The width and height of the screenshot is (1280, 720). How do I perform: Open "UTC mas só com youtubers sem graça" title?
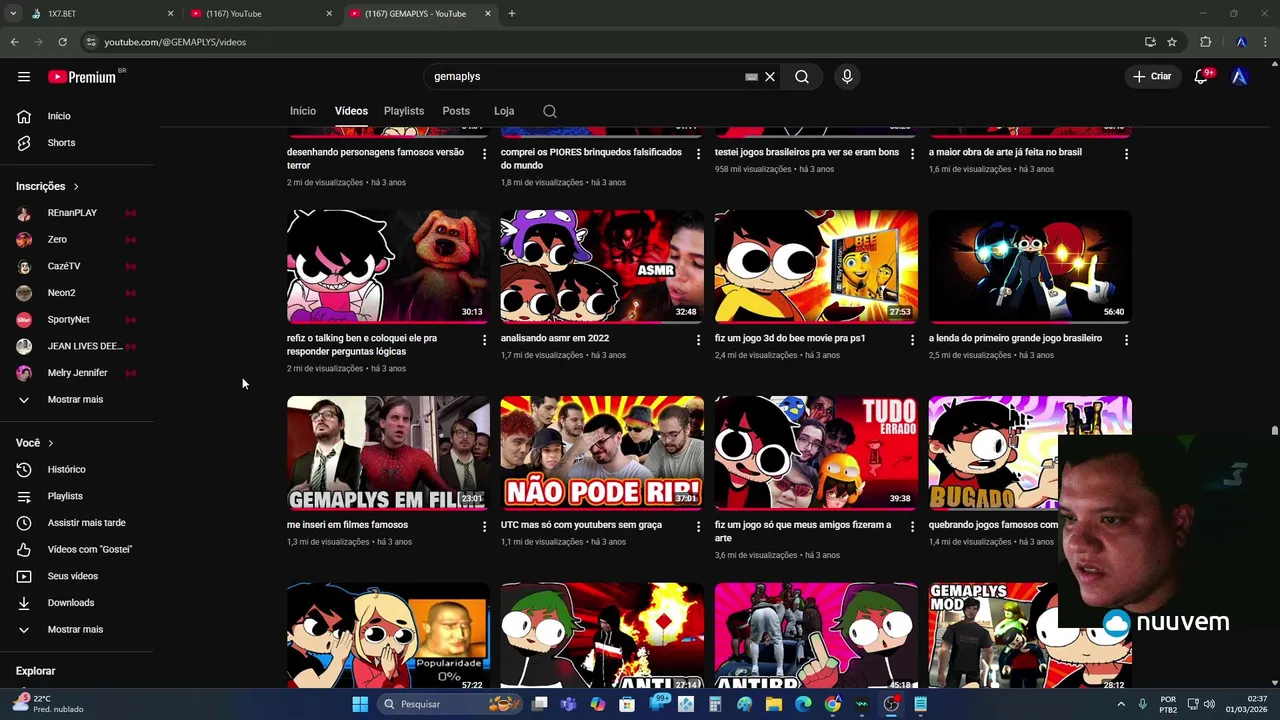(x=581, y=525)
